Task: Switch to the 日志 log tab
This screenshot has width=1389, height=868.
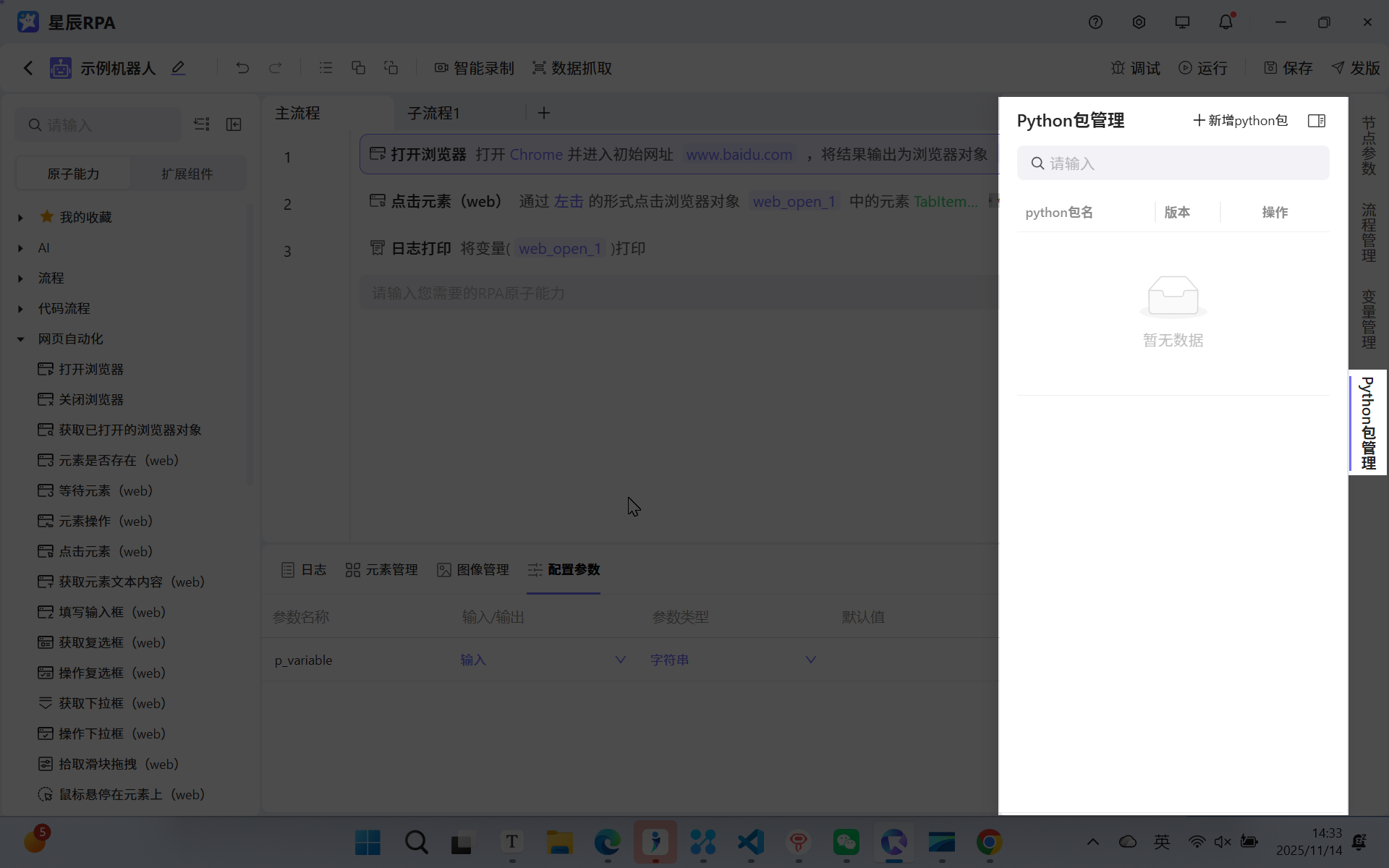Action: (x=303, y=569)
